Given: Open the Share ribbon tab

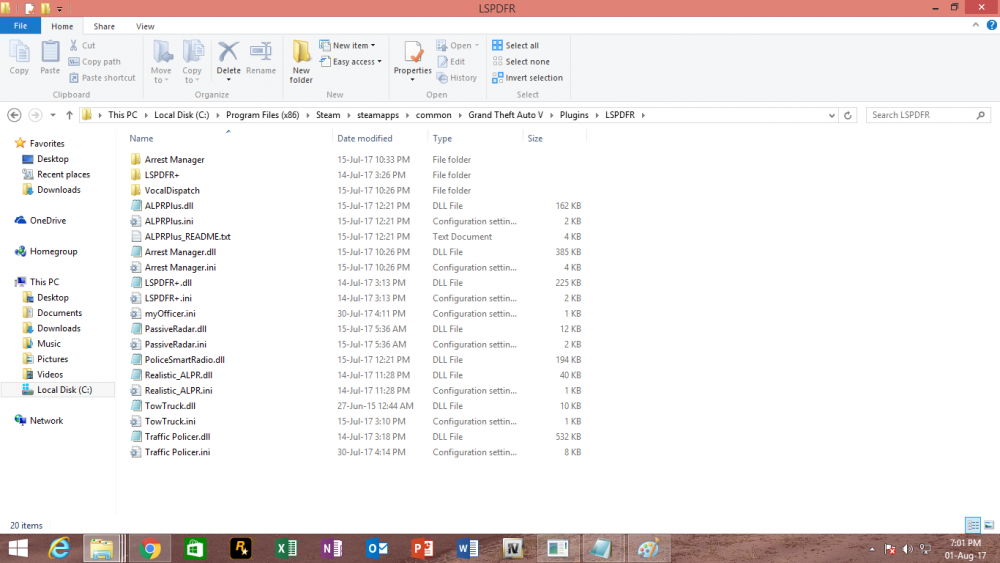Looking at the screenshot, I should (104, 26).
